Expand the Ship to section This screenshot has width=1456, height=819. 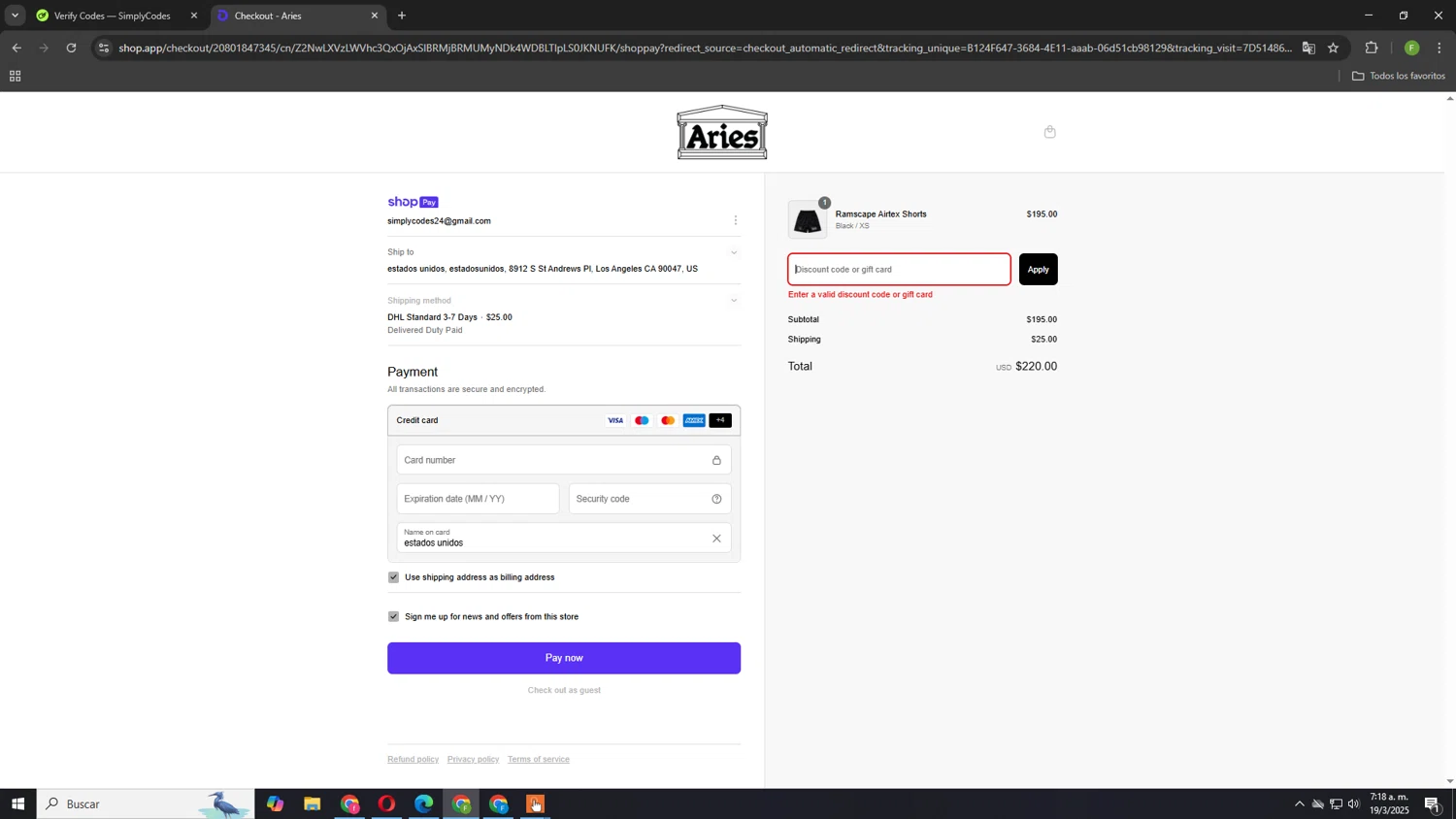(x=734, y=252)
